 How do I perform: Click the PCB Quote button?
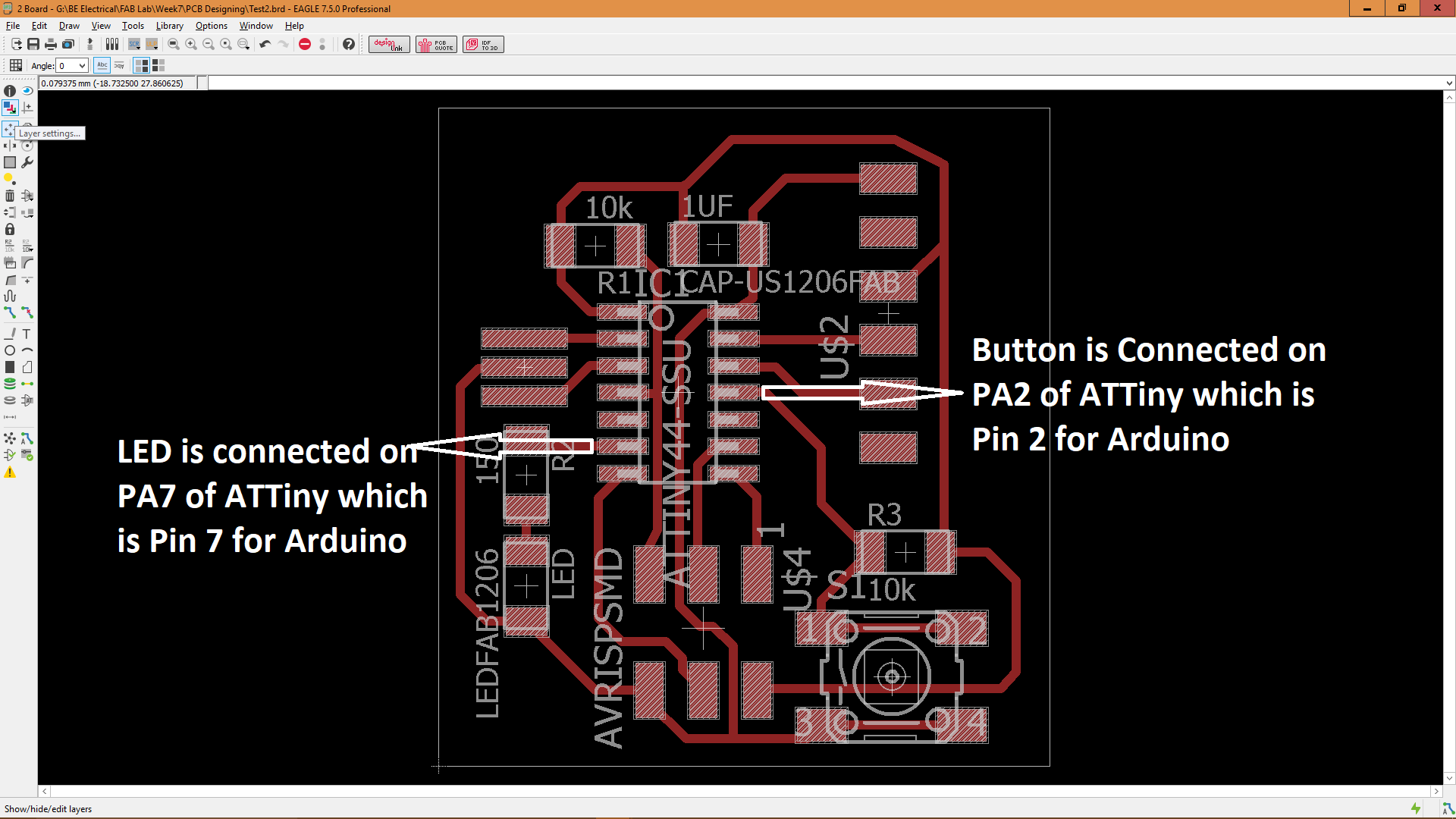436,45
